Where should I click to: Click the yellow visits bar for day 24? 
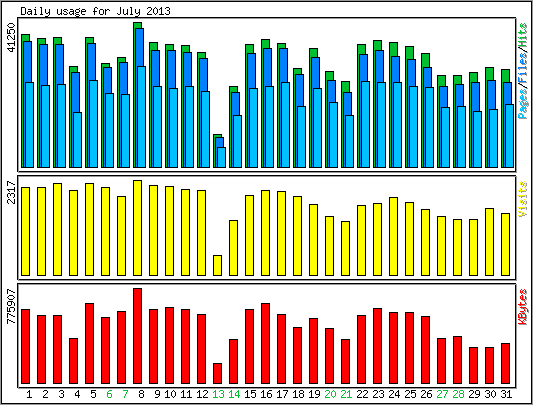(393, 236)
